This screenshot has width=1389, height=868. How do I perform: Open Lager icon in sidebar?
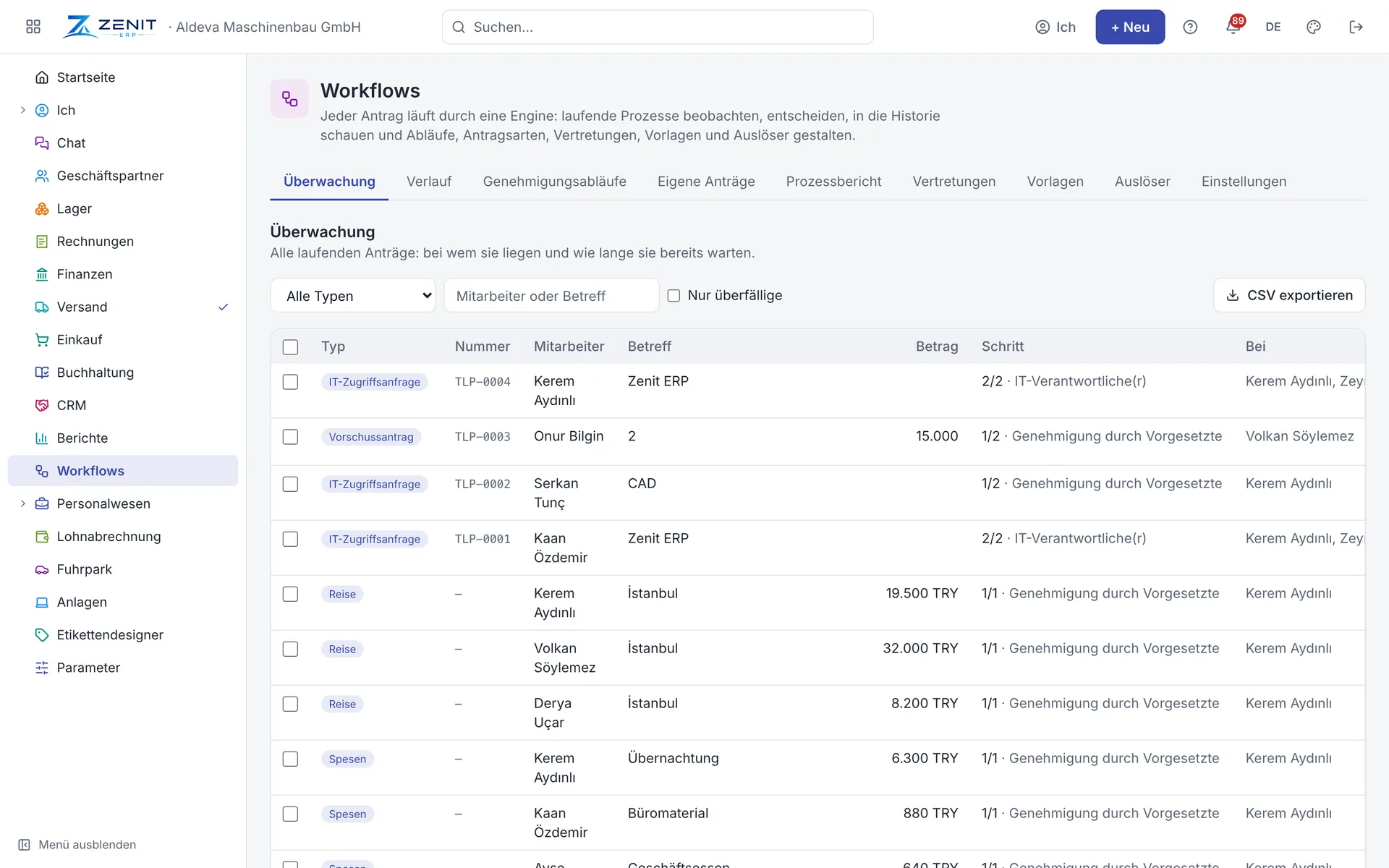click(x=42, y=208)
